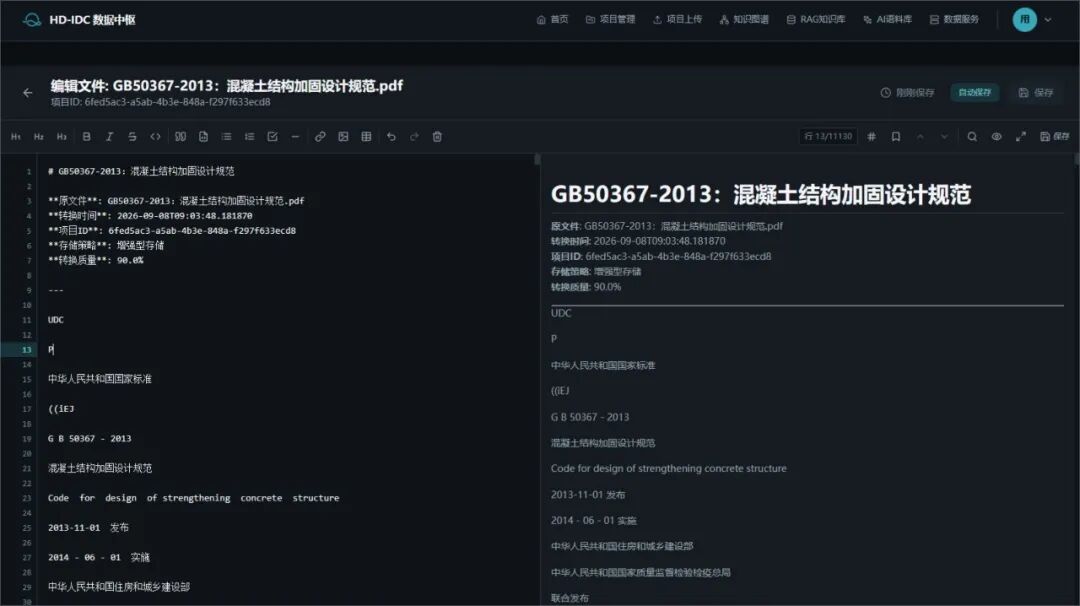This screenshot has width=1080, height=606.
Task: Apply Heading 2 formatting in the toolbar
Action: click(39, 136)
